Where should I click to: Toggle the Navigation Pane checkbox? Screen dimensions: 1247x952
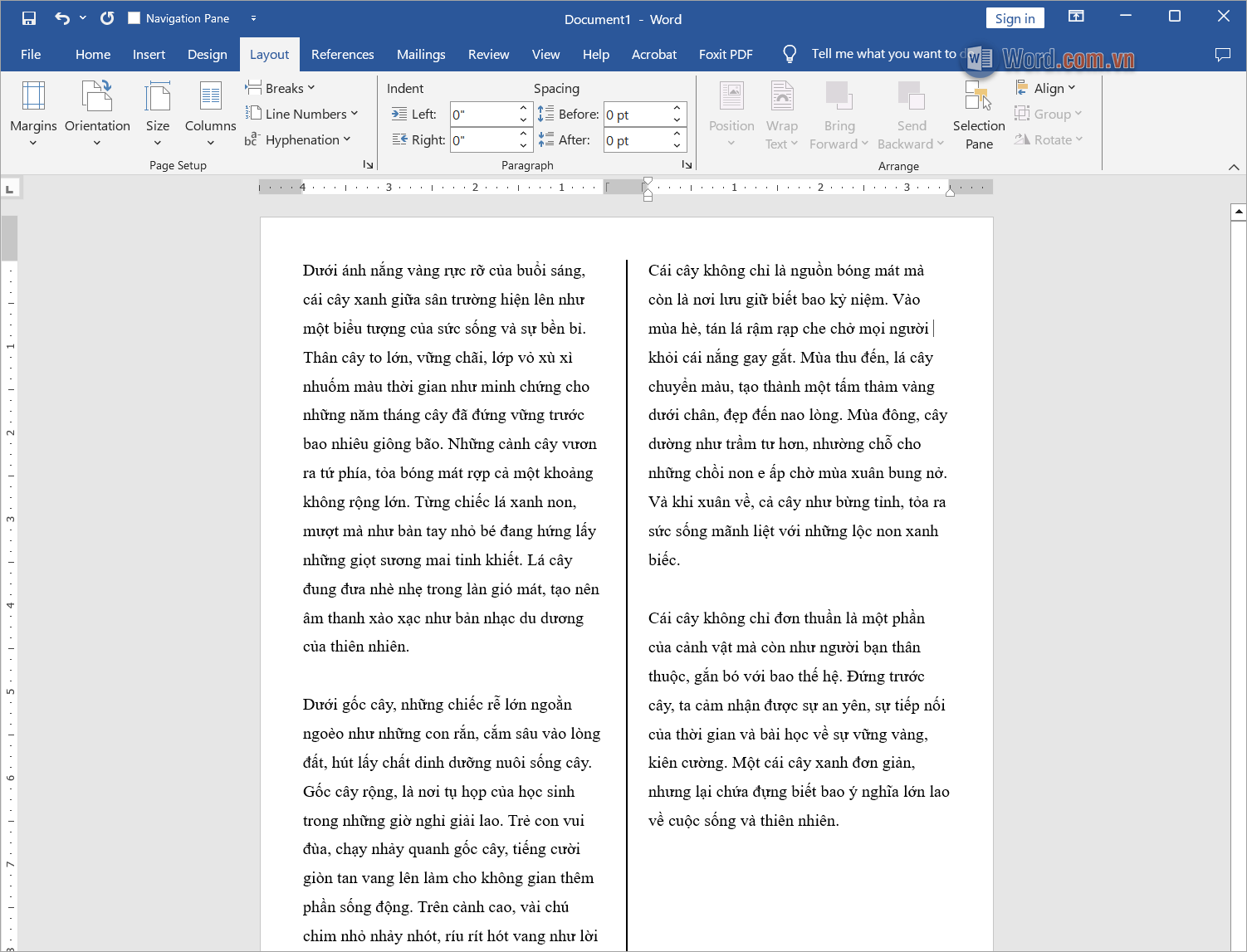[134, 18]
